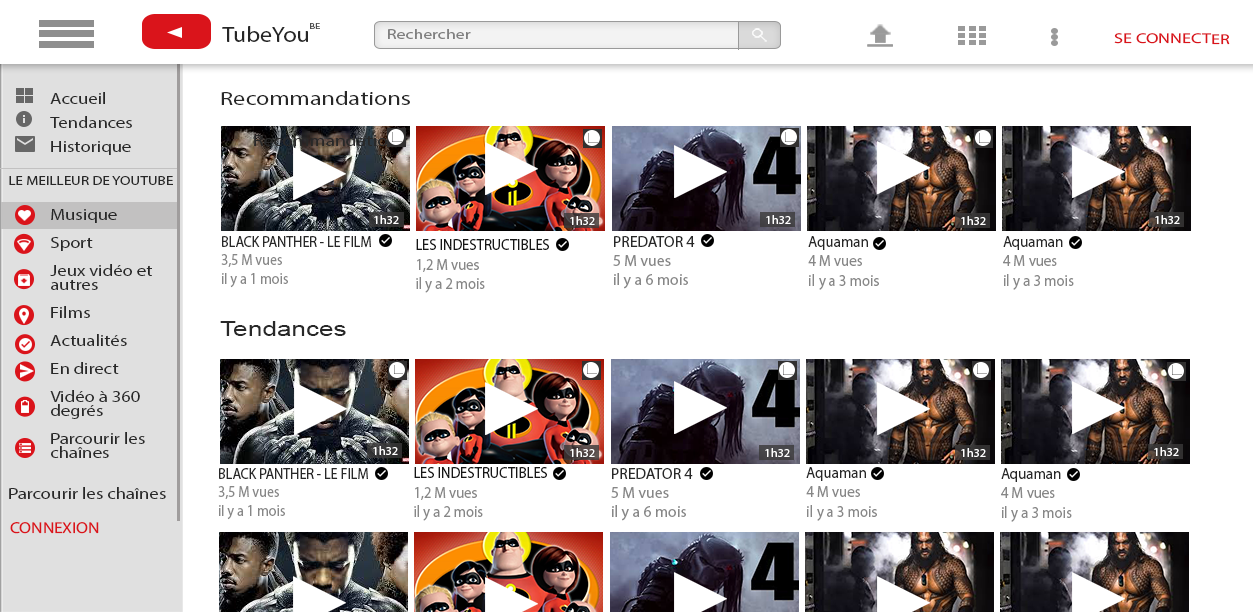Click the TubeYou brand name text
The image size is (1253, 612).
click(266, 34)
